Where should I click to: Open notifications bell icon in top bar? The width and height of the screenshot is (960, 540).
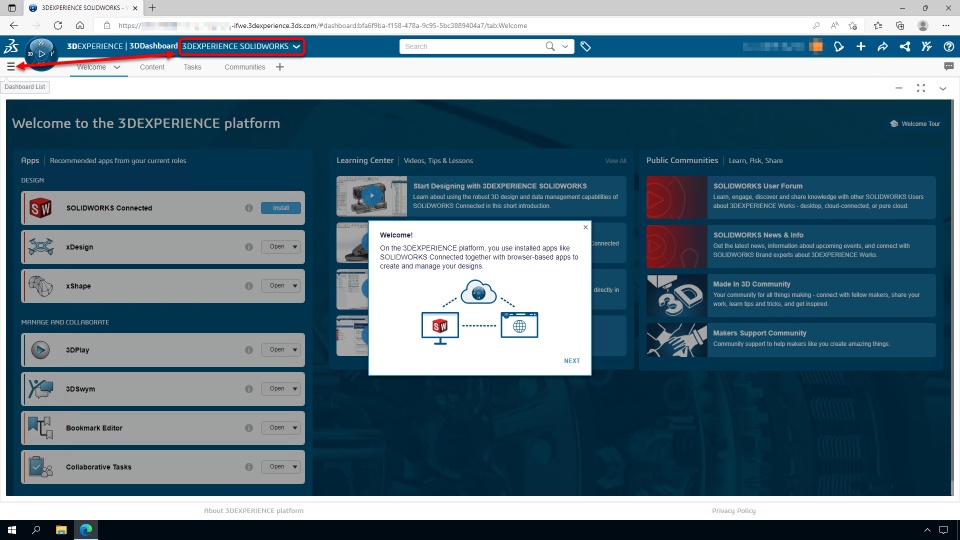point(839,47)
